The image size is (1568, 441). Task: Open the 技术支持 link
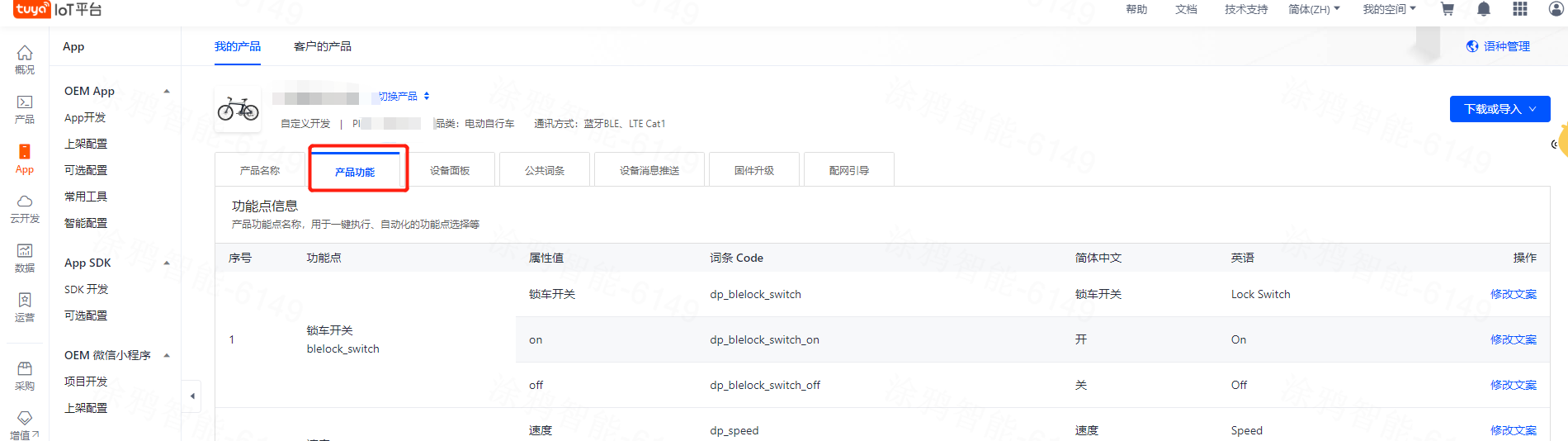click(1246, 9)
